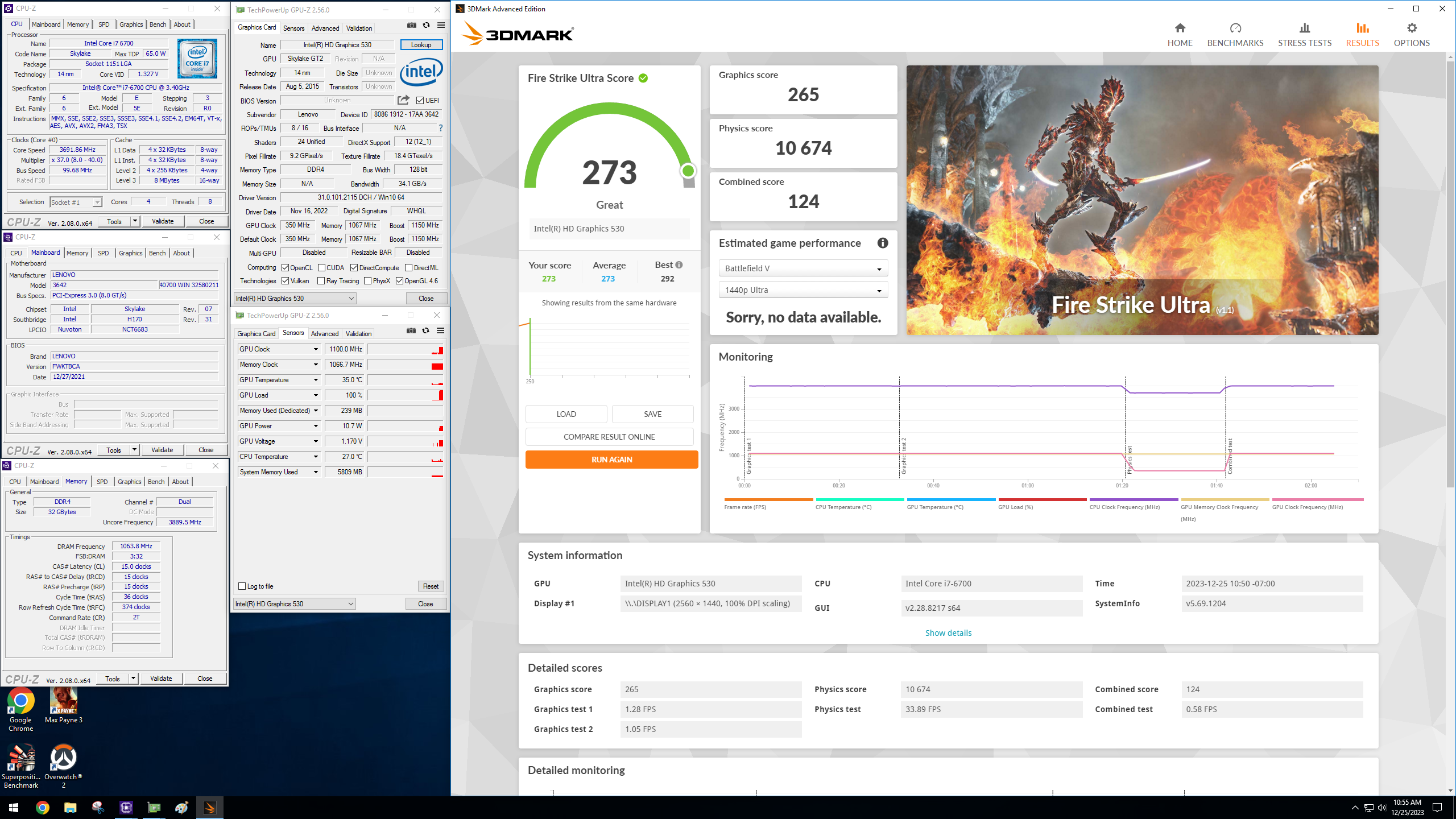Viewport: 1456px width, 819px height.
Task: Click the SAVE result button
Action: pyautogui.click(x=652, y=414)
